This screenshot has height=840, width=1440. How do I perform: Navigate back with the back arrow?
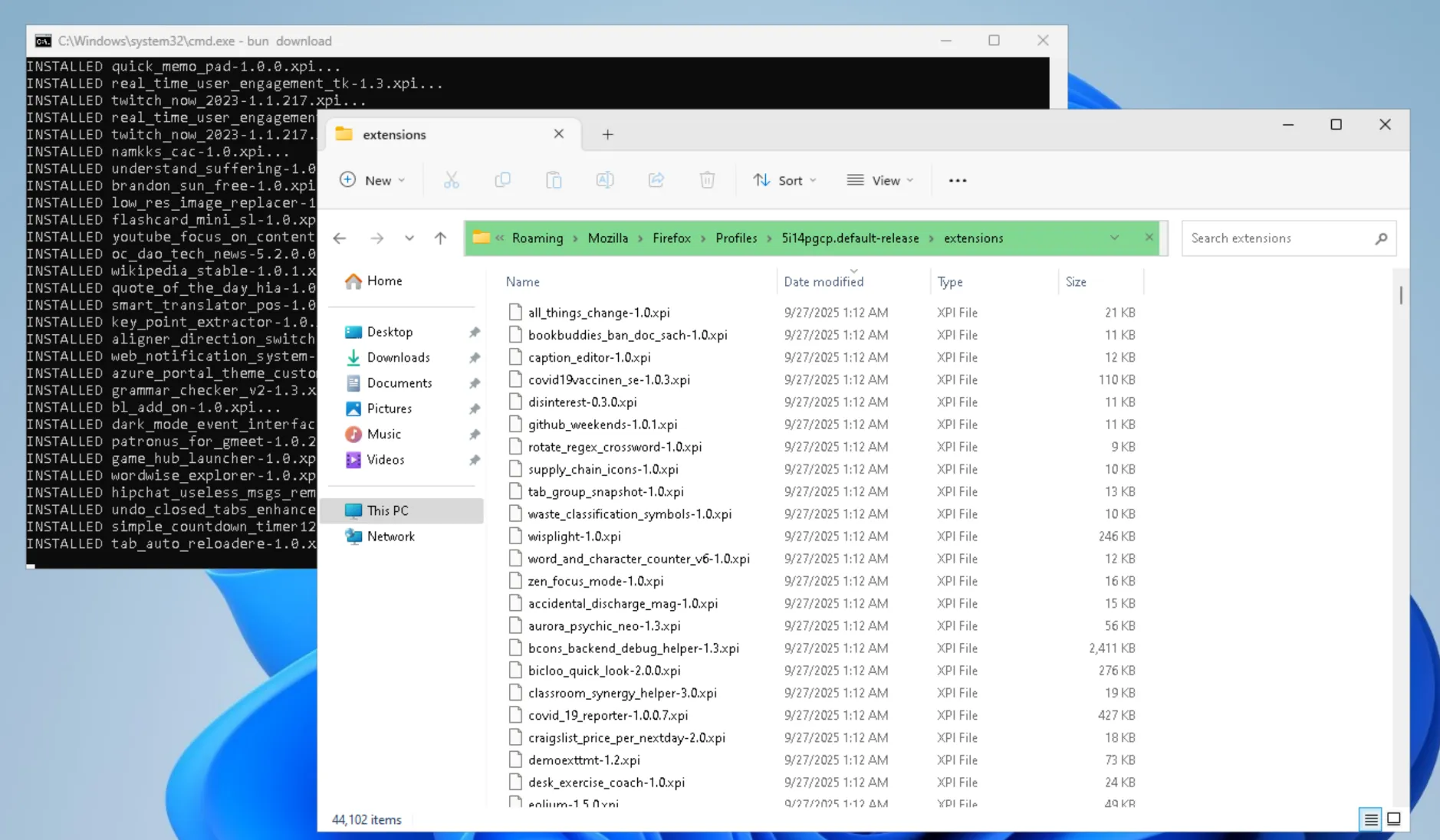click(x=340, y=238)
